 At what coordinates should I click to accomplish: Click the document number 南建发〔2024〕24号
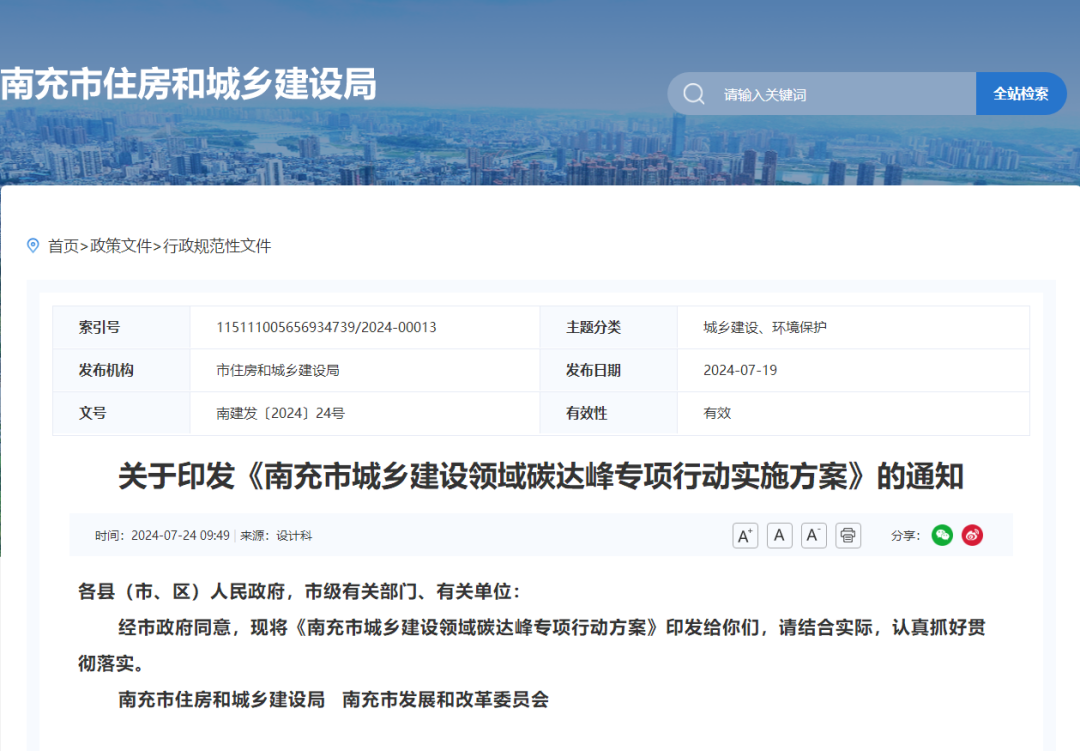coord(280,413)
